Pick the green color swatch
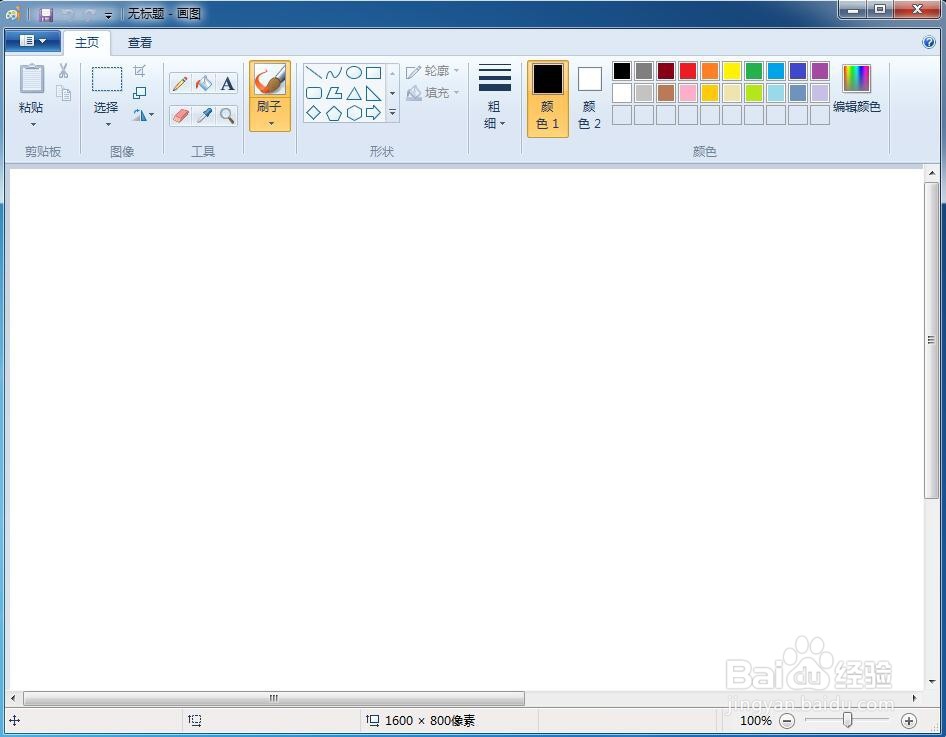Image resolution: width=946 pixels, height=737 pixels. coord(754,71)
